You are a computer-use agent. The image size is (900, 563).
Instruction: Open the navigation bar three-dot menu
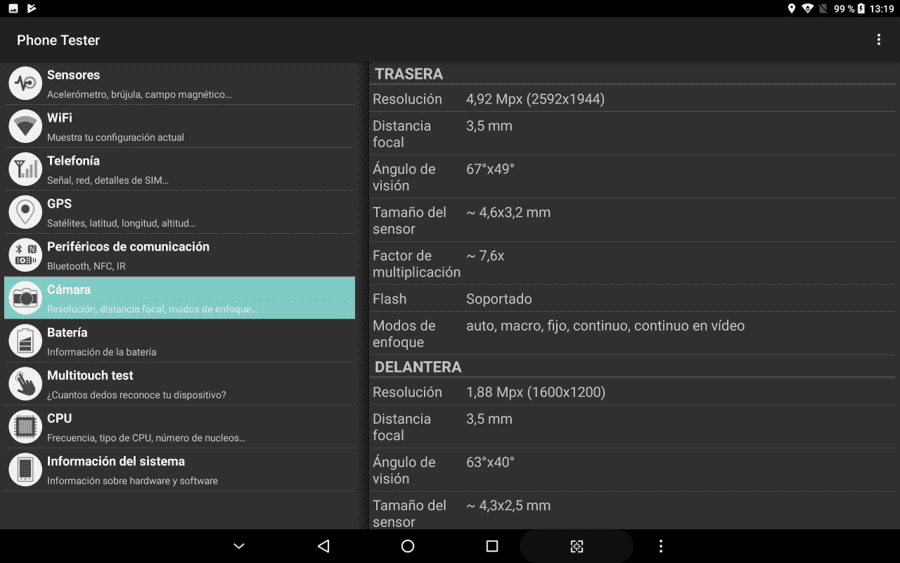[x=661, y=546]
